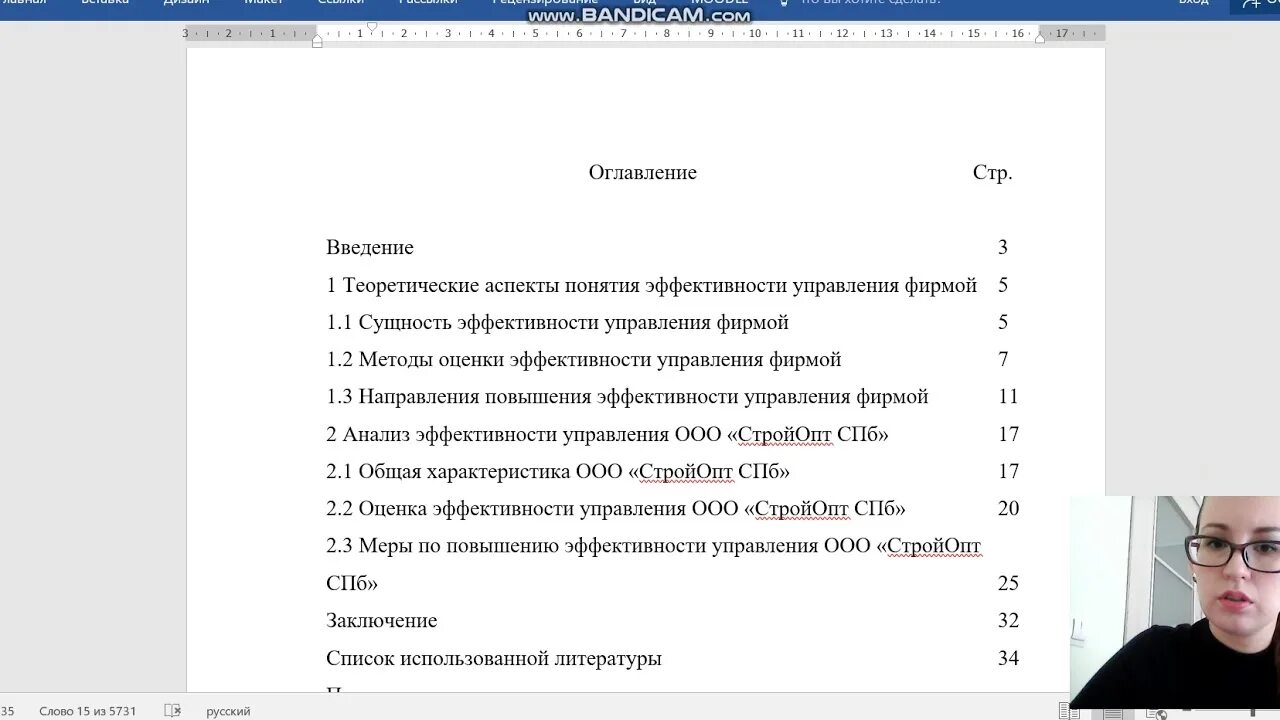Click page number 34 beside Список литературы
This screenshot has width=1280, height=720.
pos(1008,658)
